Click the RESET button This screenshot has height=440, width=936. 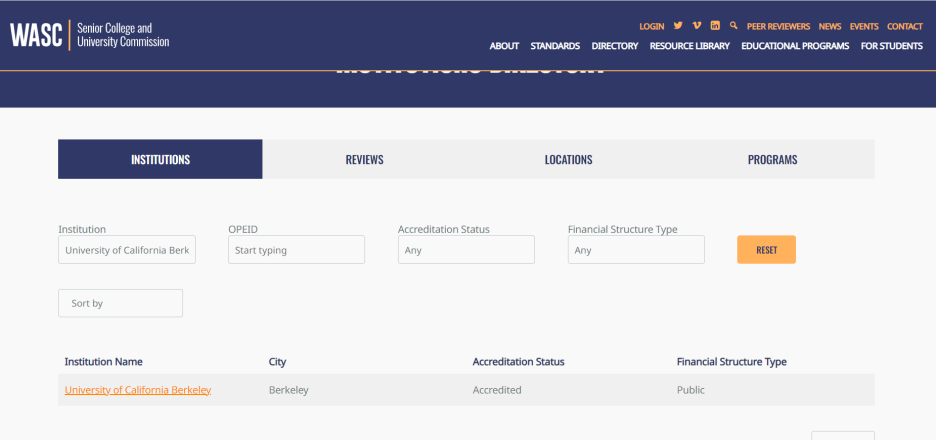point(766,250)
